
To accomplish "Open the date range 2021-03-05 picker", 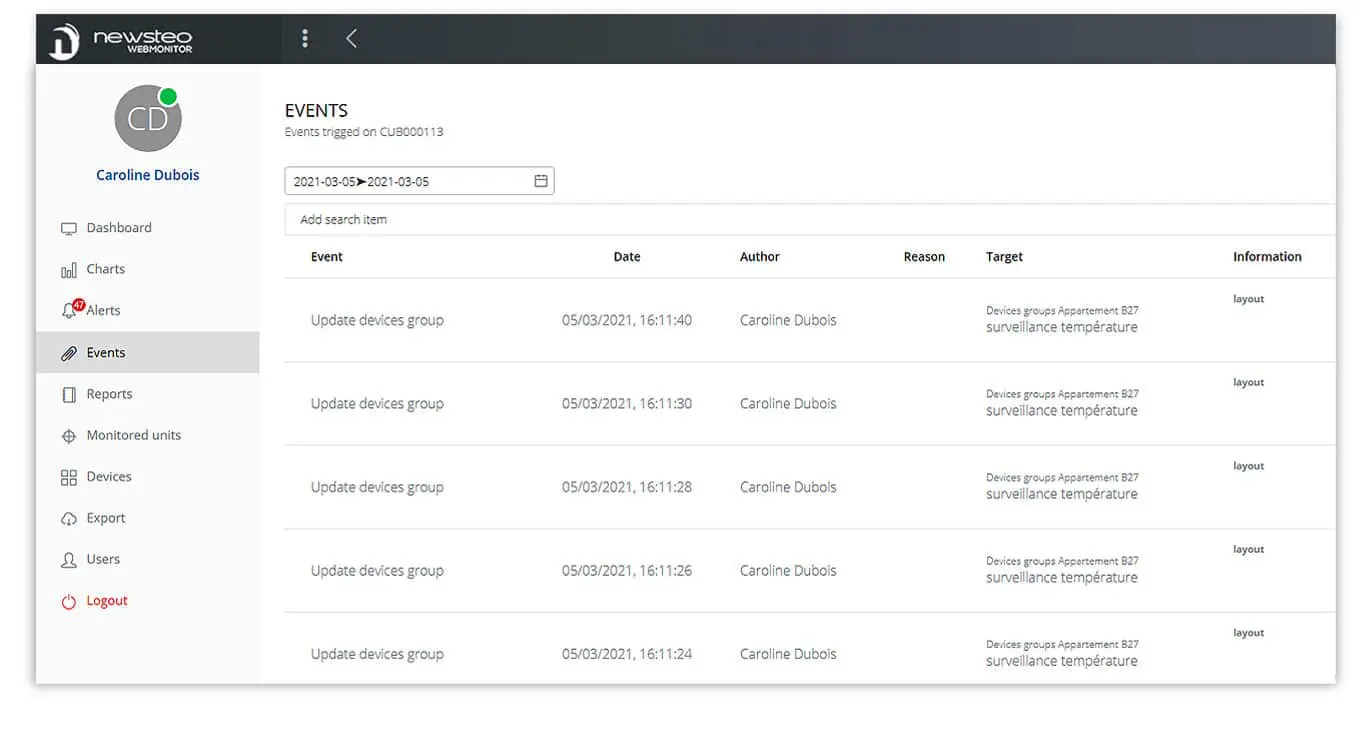I will 419,181.
